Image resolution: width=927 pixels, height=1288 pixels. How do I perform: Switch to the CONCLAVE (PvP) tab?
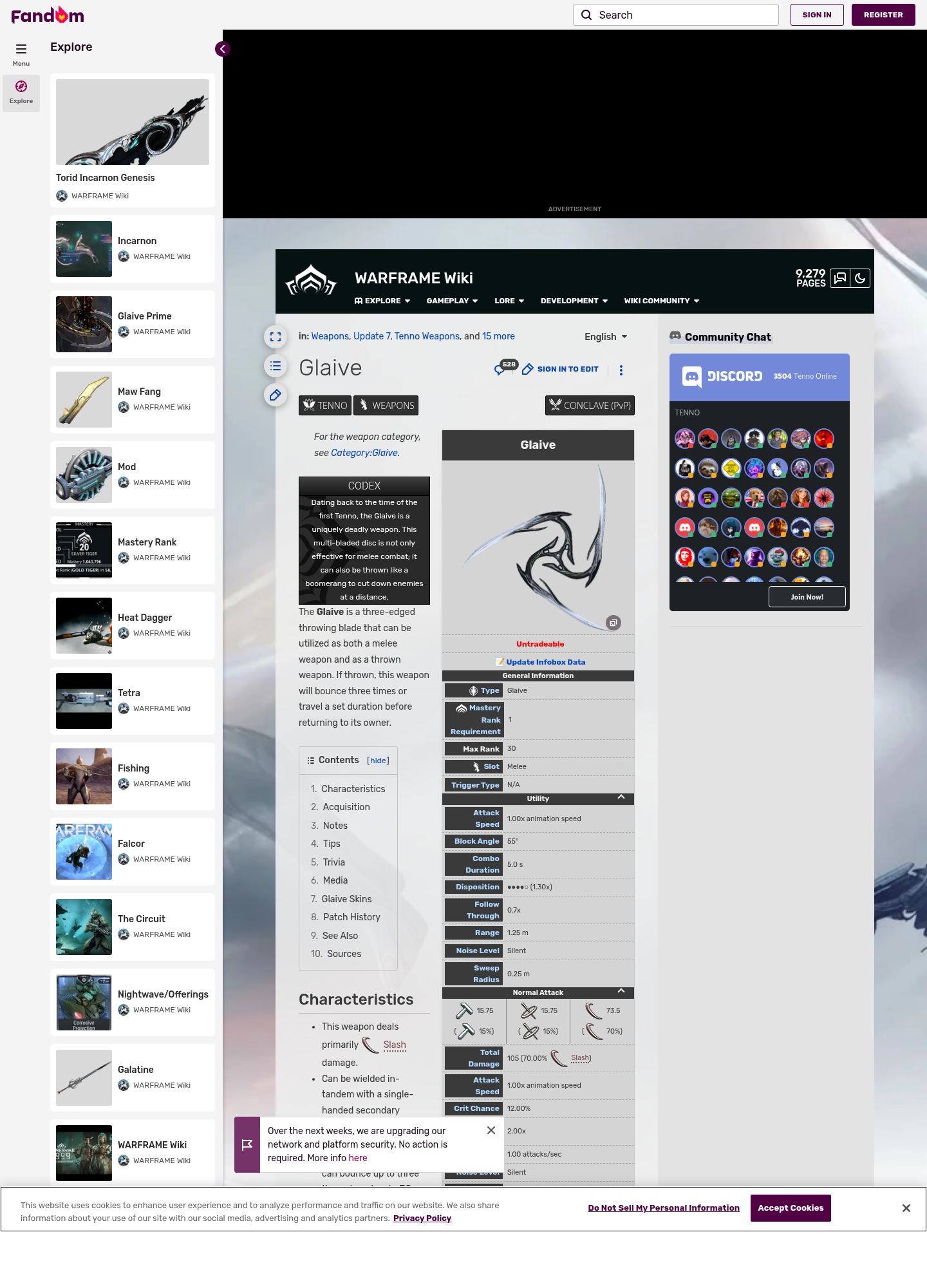click(590, 405)
